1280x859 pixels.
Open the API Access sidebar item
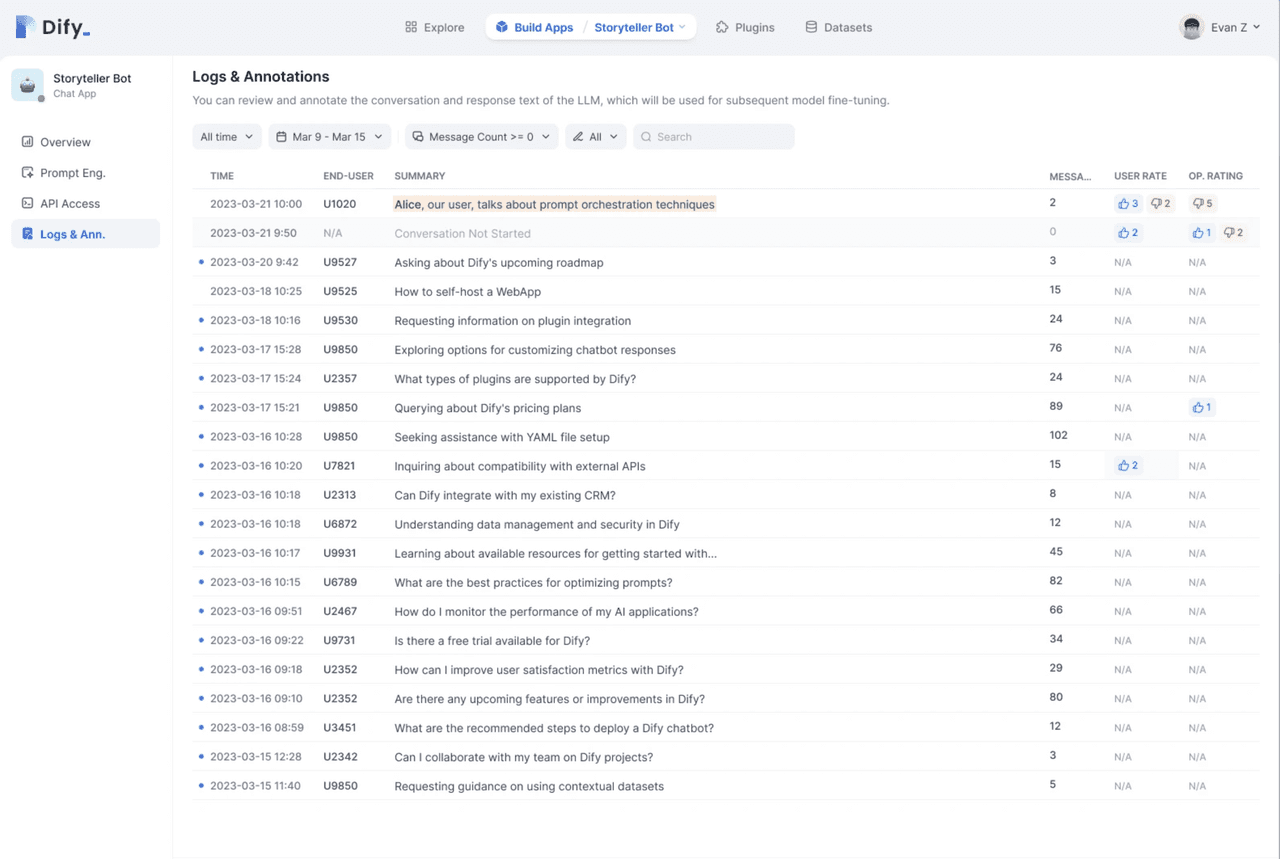[70, 203]
